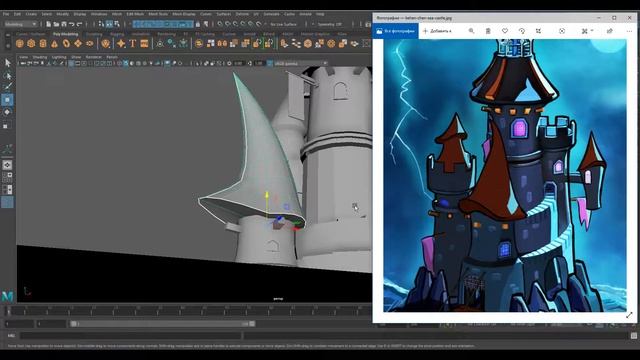Click the time slider ruler

coord(190,311)
